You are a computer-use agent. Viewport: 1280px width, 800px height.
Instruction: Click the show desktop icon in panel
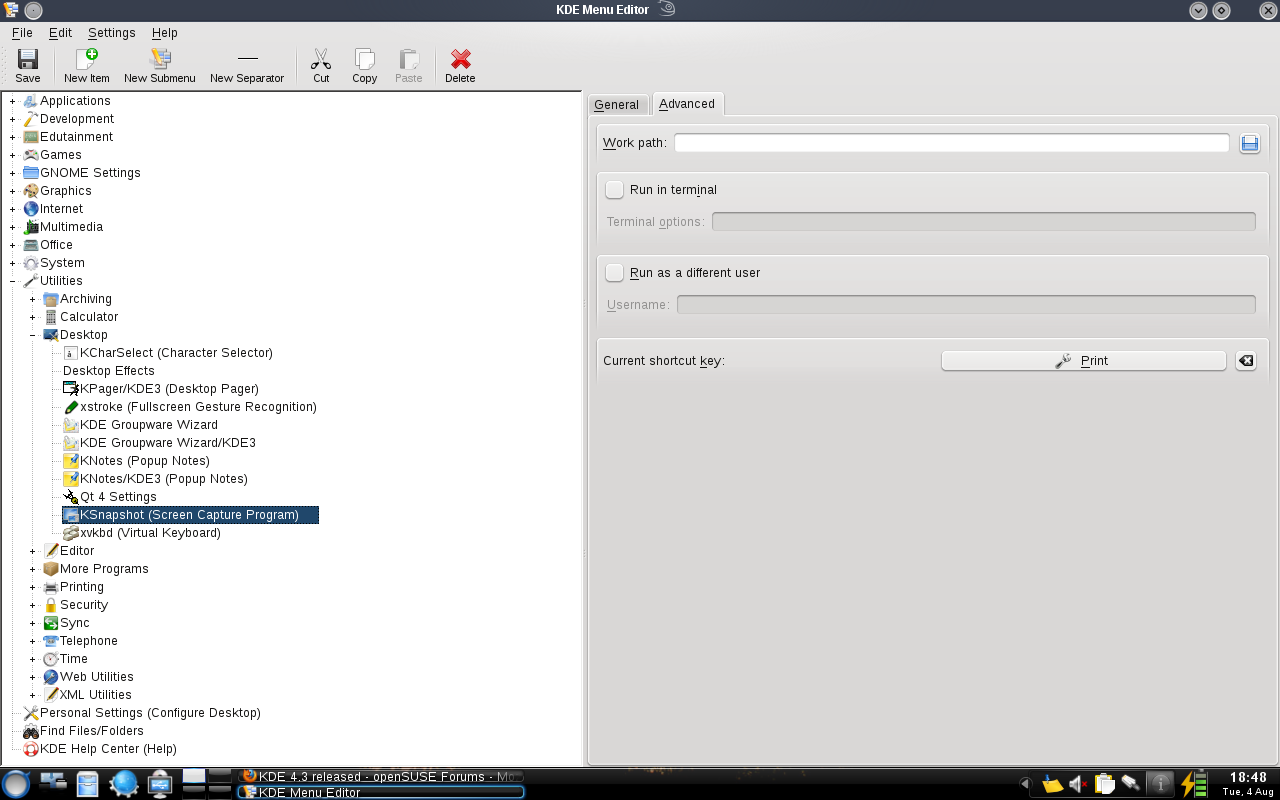(53, 784)
